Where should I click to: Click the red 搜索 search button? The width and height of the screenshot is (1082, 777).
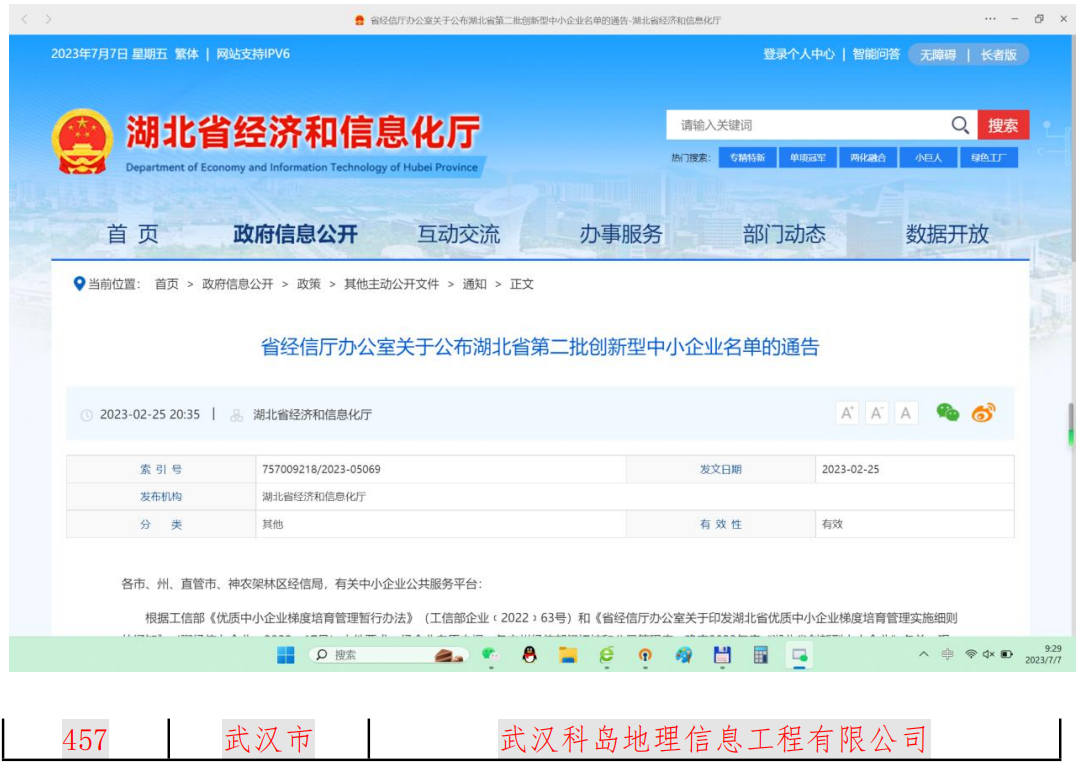click(1003, 125)
